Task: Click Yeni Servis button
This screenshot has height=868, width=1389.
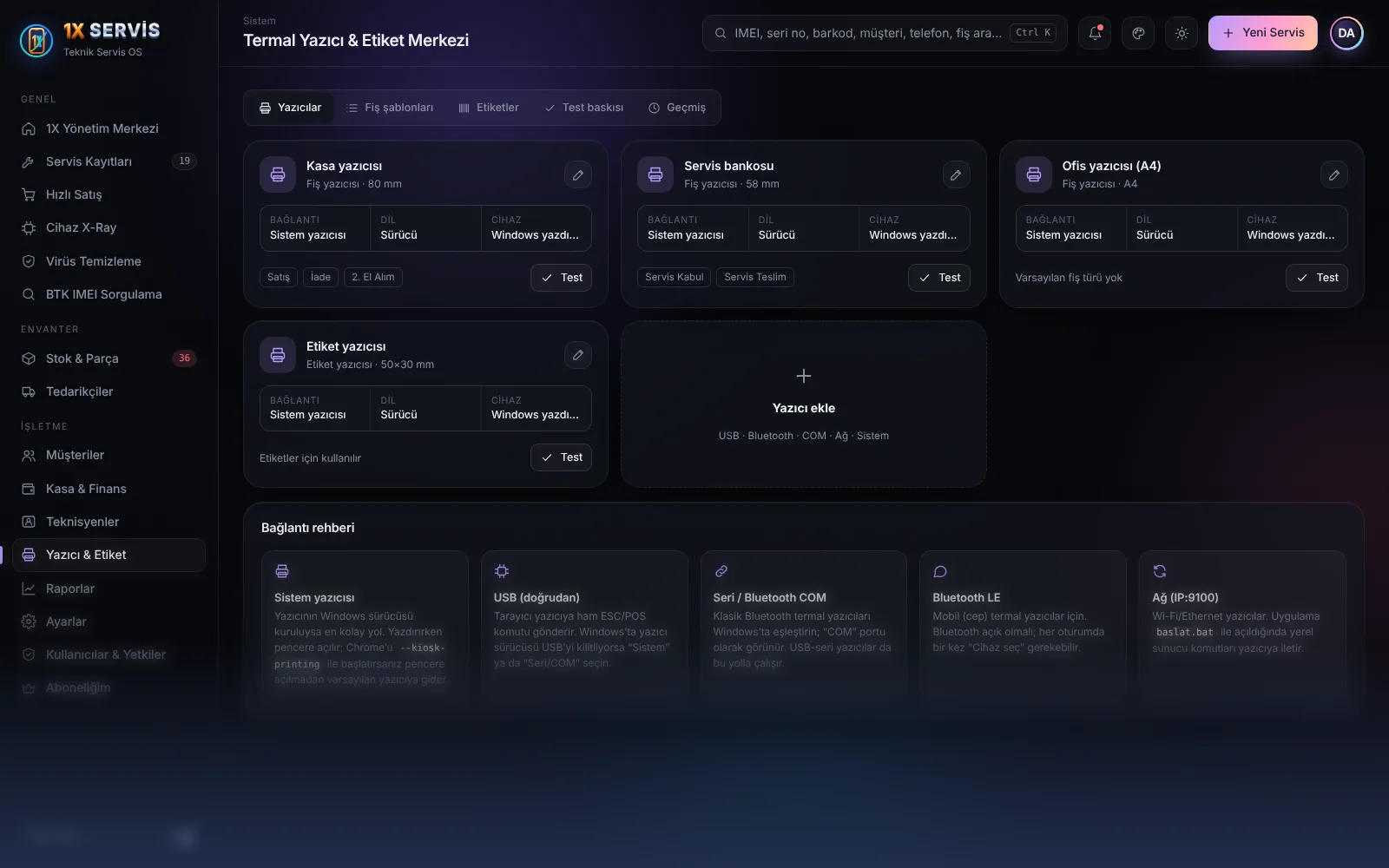Action: 1263,33
